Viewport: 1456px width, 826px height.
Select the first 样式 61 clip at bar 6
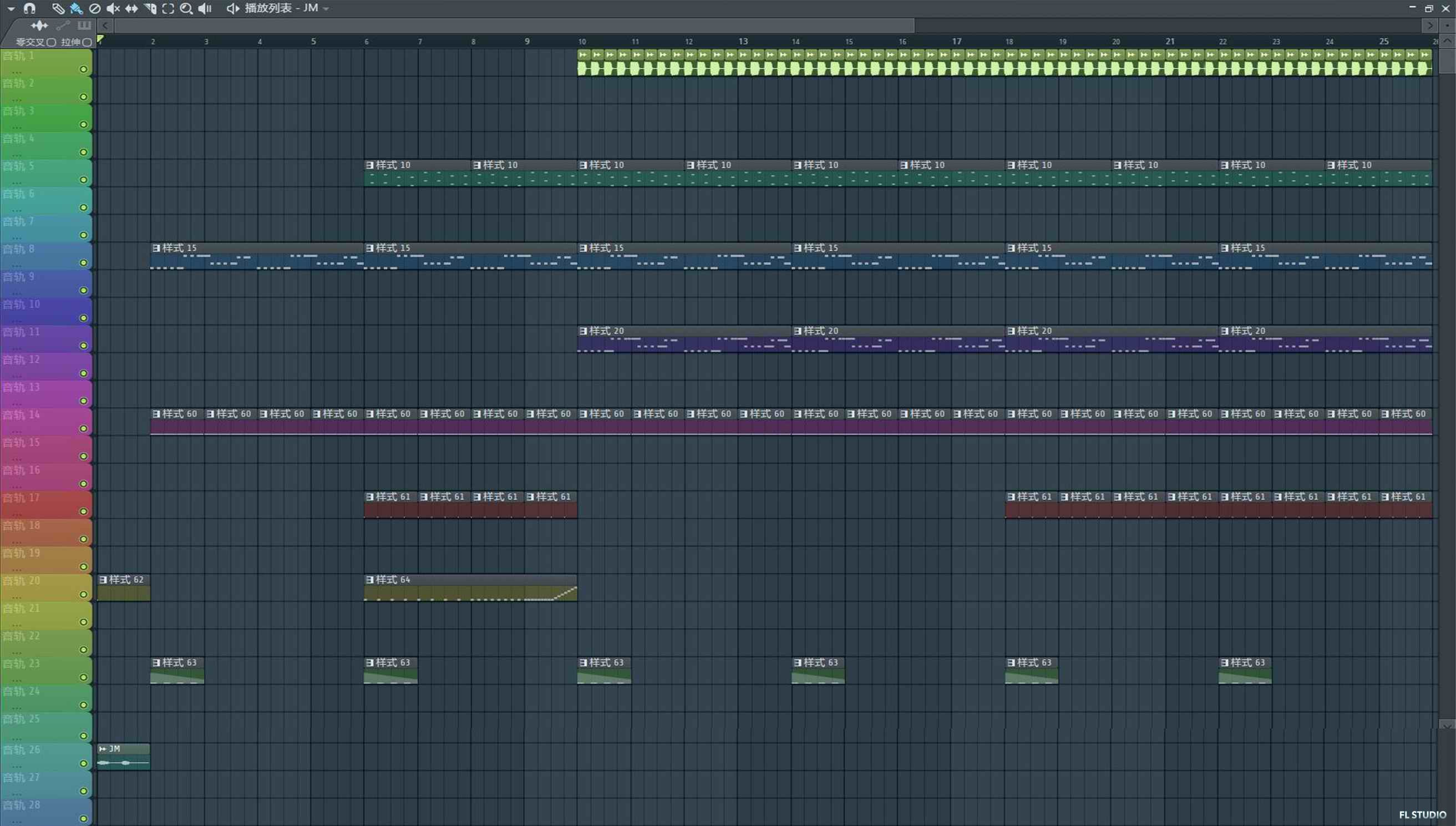click(x=391, y=504)
